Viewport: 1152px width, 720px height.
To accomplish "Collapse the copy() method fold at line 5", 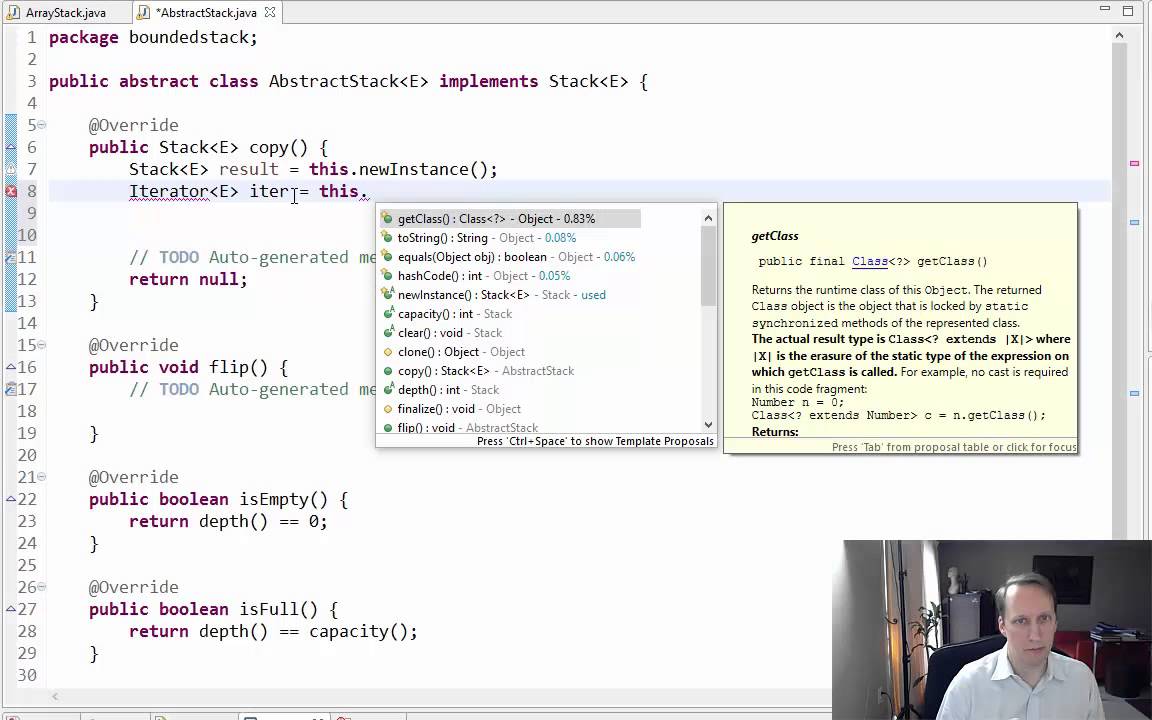I will (x=42, y=125).
